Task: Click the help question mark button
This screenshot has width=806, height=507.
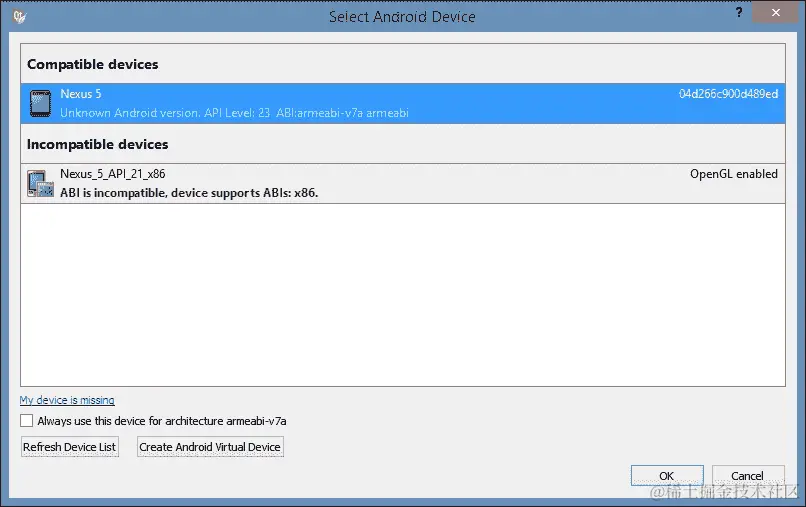Action: coord(739,12)
